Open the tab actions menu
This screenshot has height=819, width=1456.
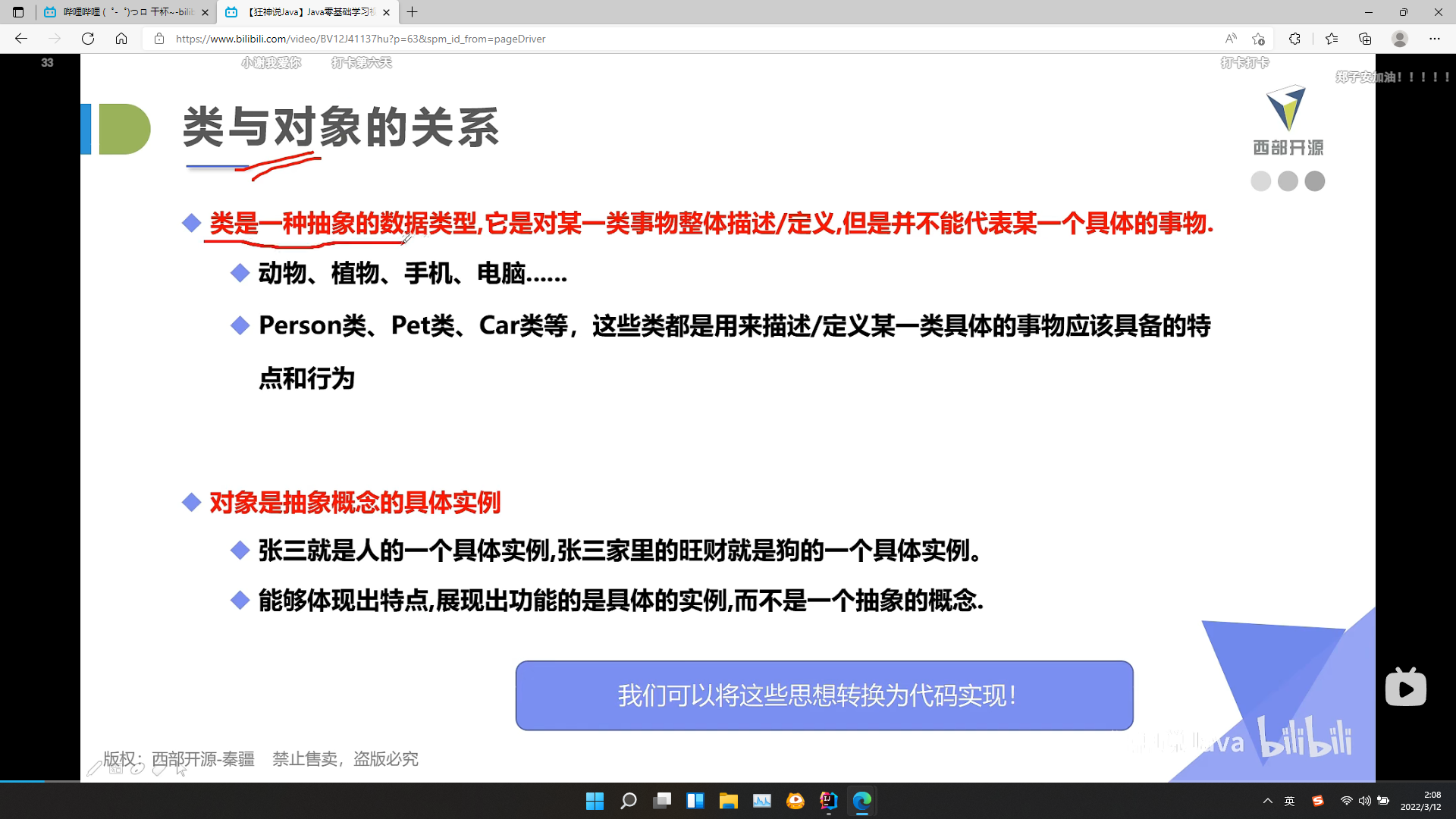tap(18, 12)
